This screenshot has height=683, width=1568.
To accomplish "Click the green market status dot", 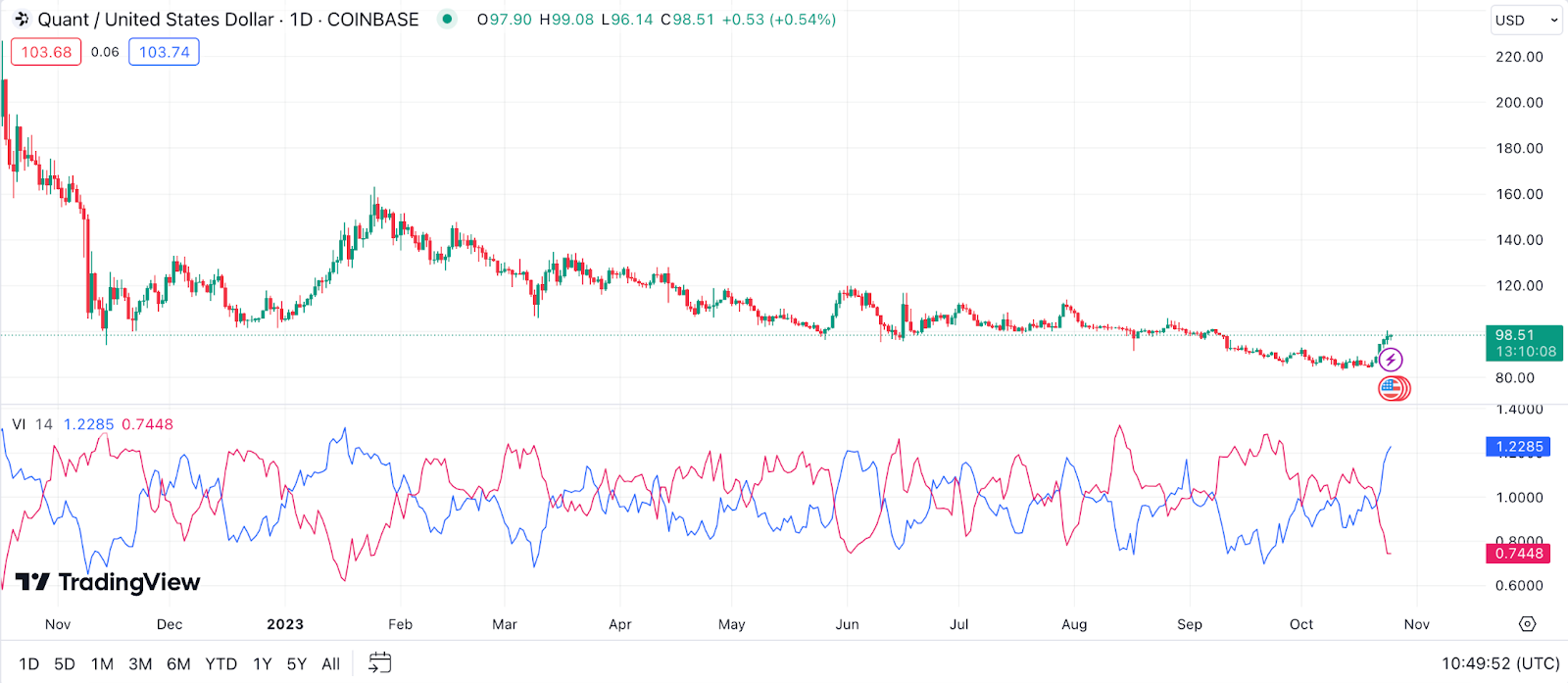I will point(447,19).
